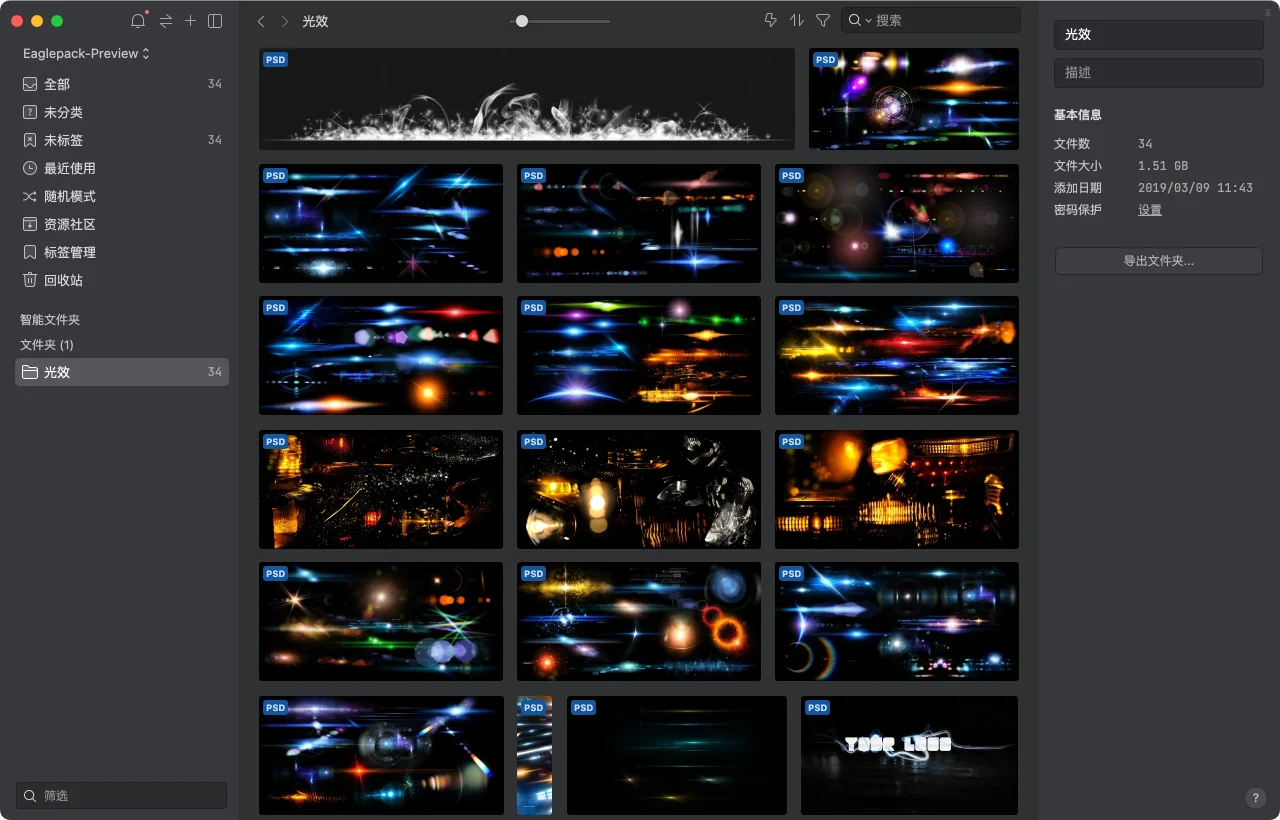
Task: Adjust the thumbnail size slider
Action: [x=522, y=21]
